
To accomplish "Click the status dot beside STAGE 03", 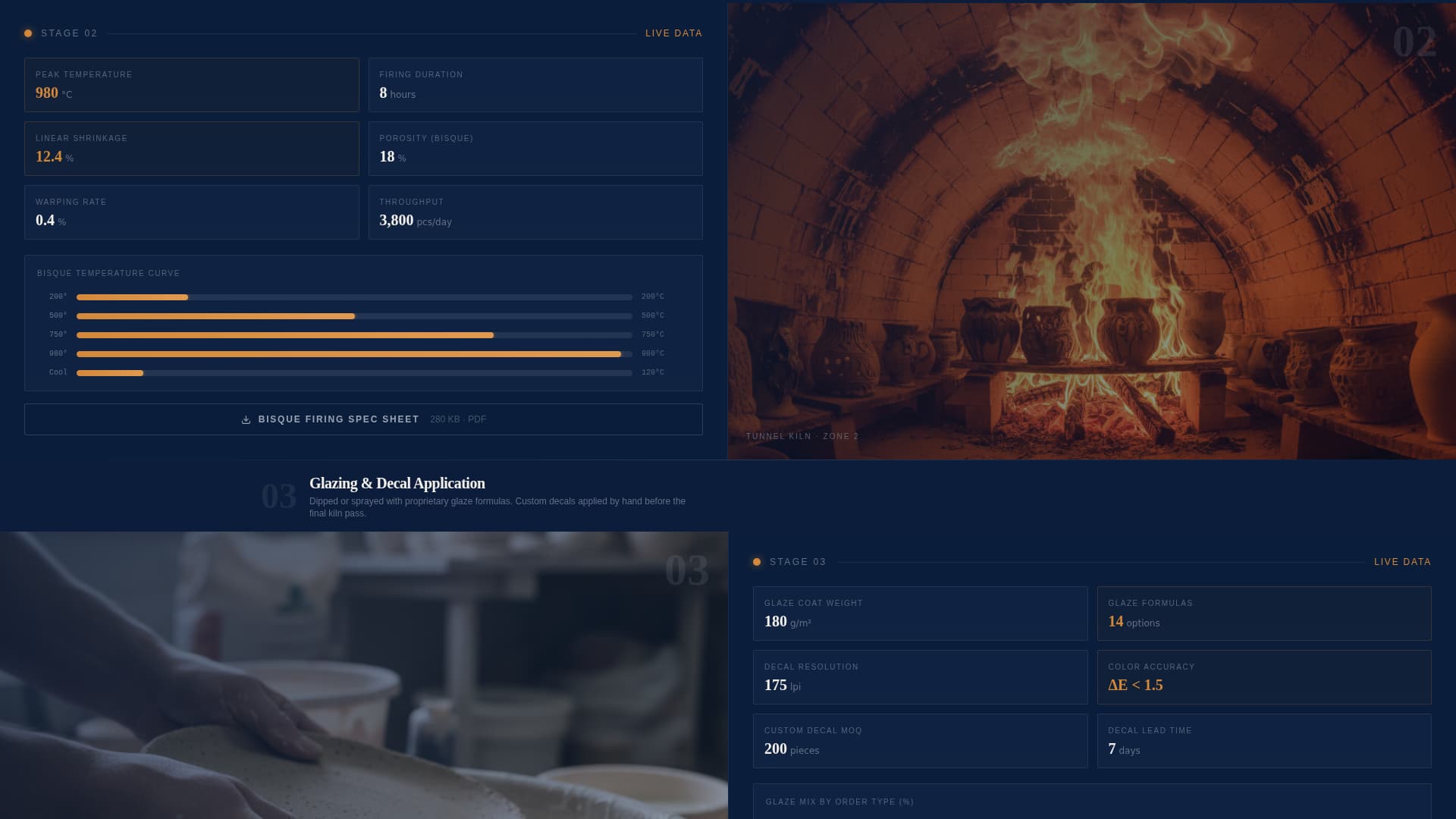I will (757, 561).
